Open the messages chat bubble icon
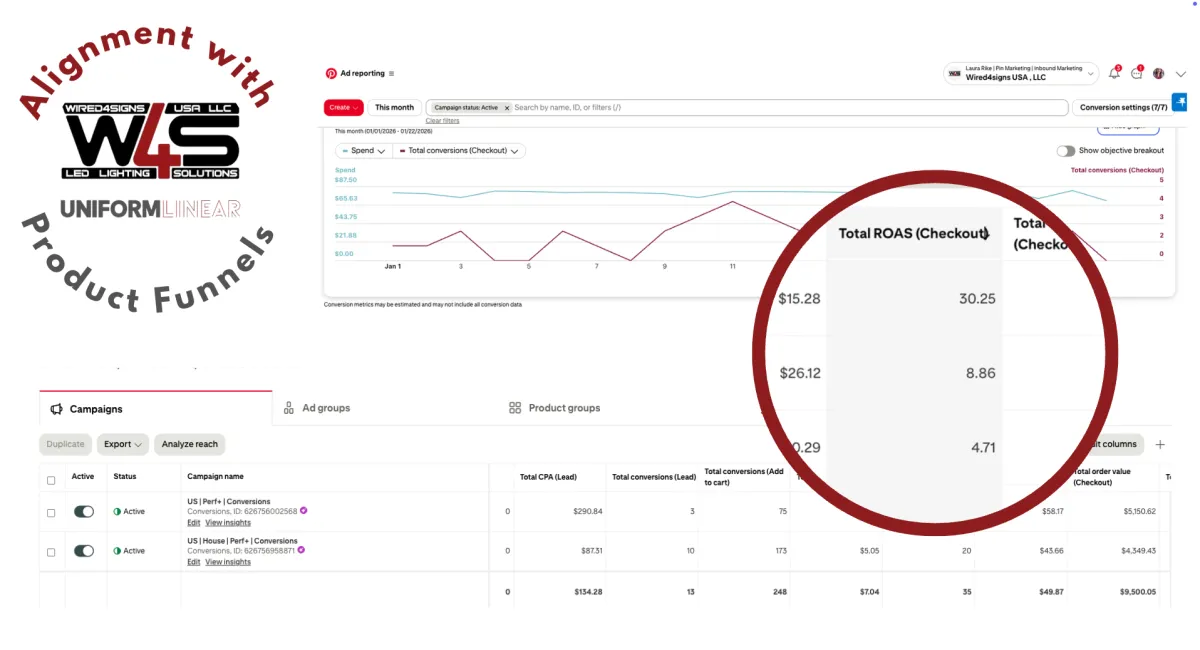The height and width of the screenshot is (650, 1200). pyautogui.click(x=1137, y=73)
